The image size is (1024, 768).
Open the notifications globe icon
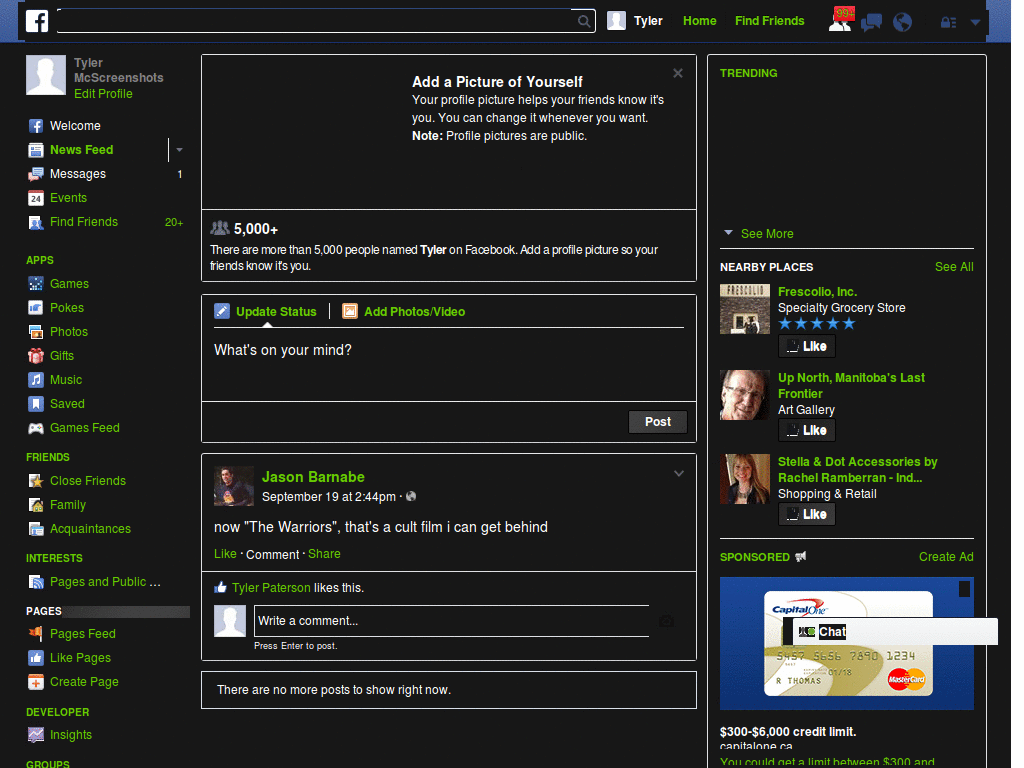coord(903,22)
